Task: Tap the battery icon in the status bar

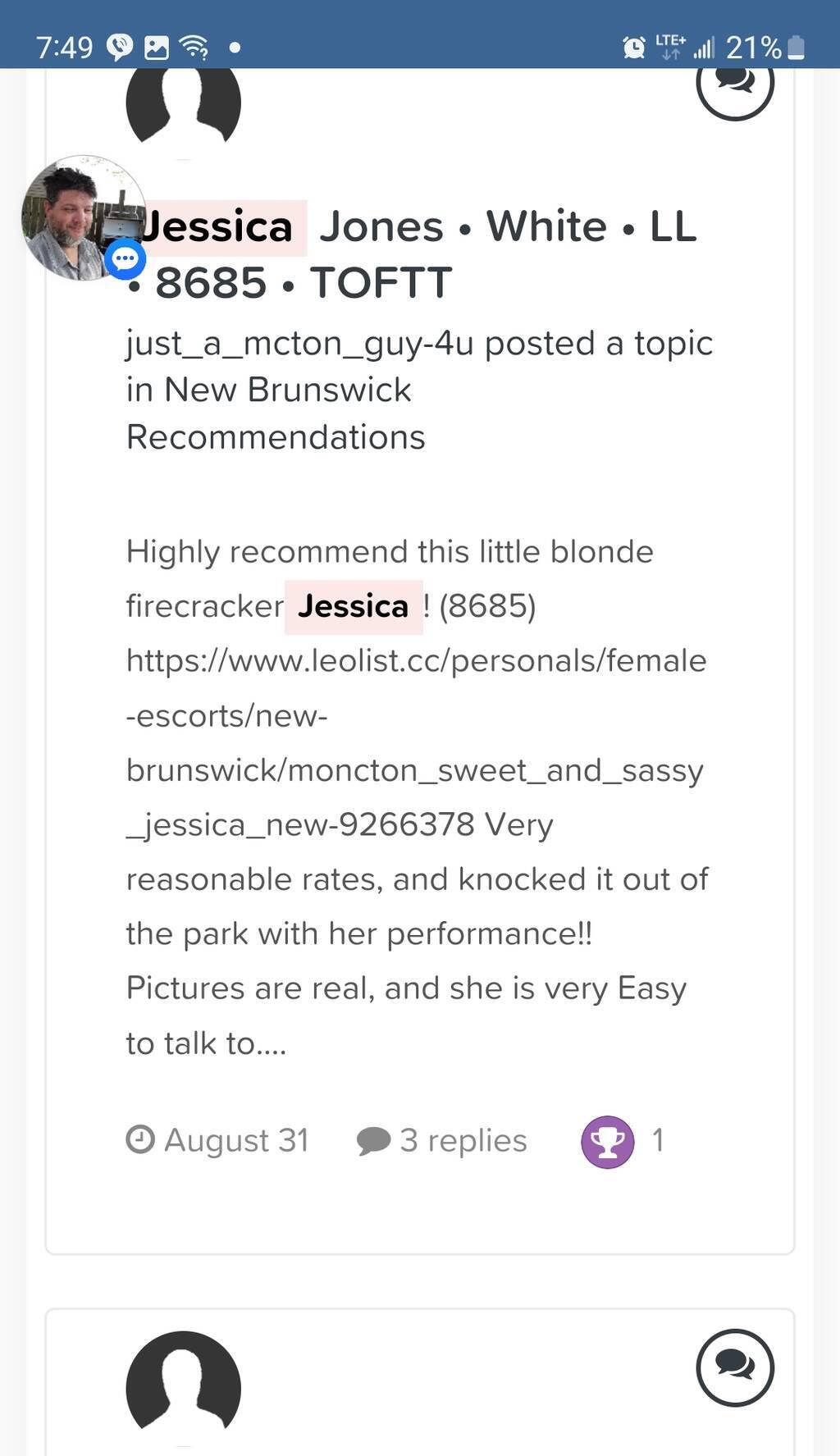Action: (796, 48)
